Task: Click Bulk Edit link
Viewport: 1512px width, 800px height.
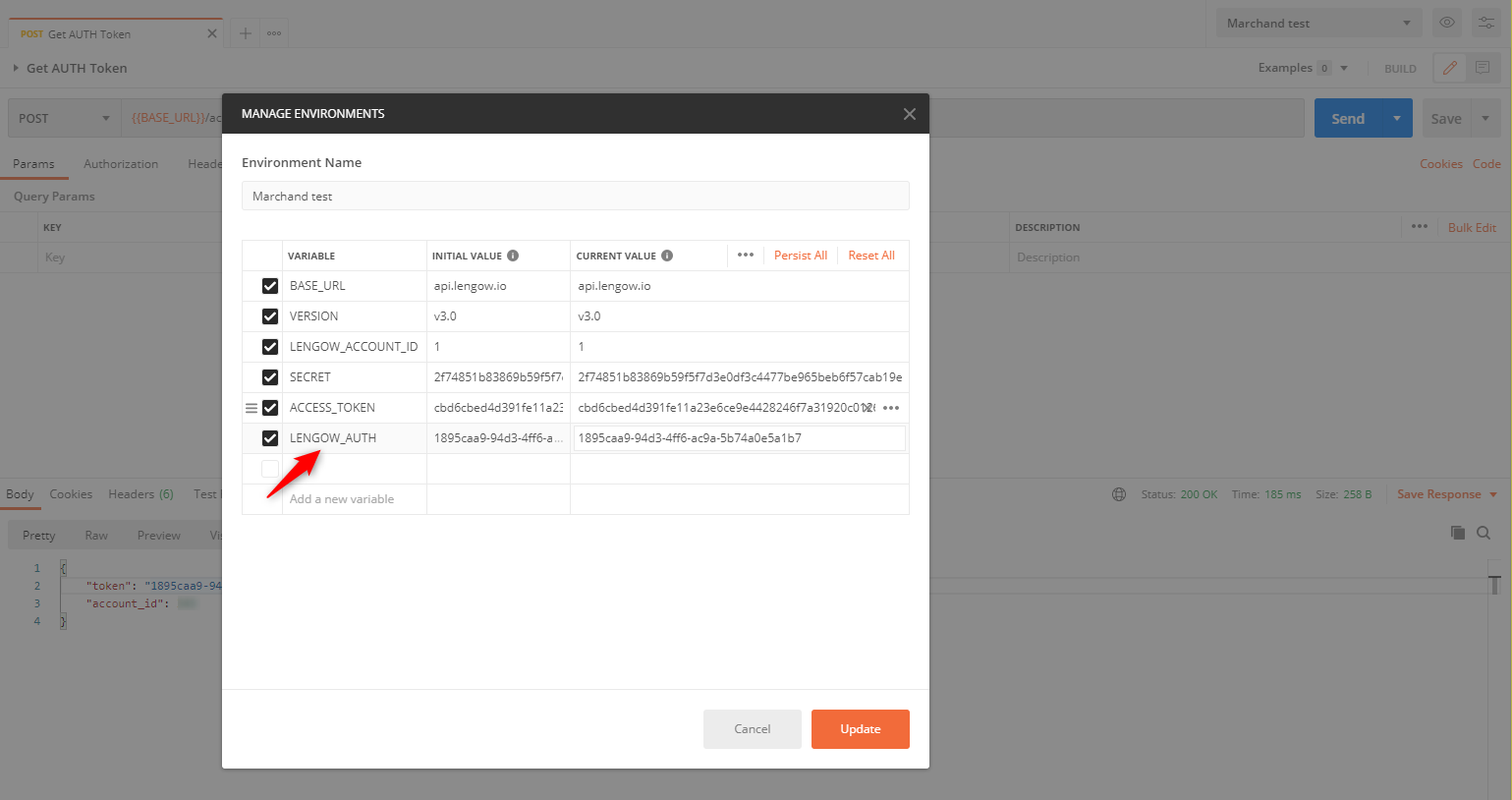Action: (x=1472, y=227)
